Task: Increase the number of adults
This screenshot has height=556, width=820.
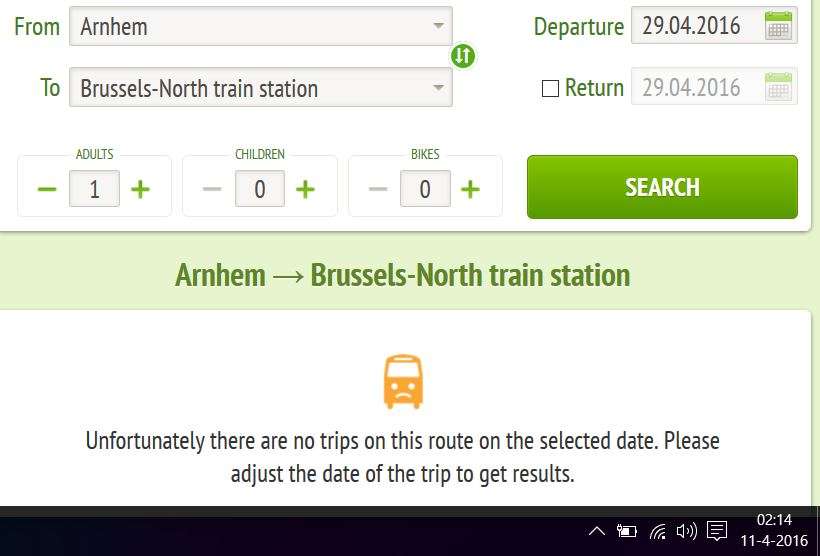Action: tap(140, 189)
